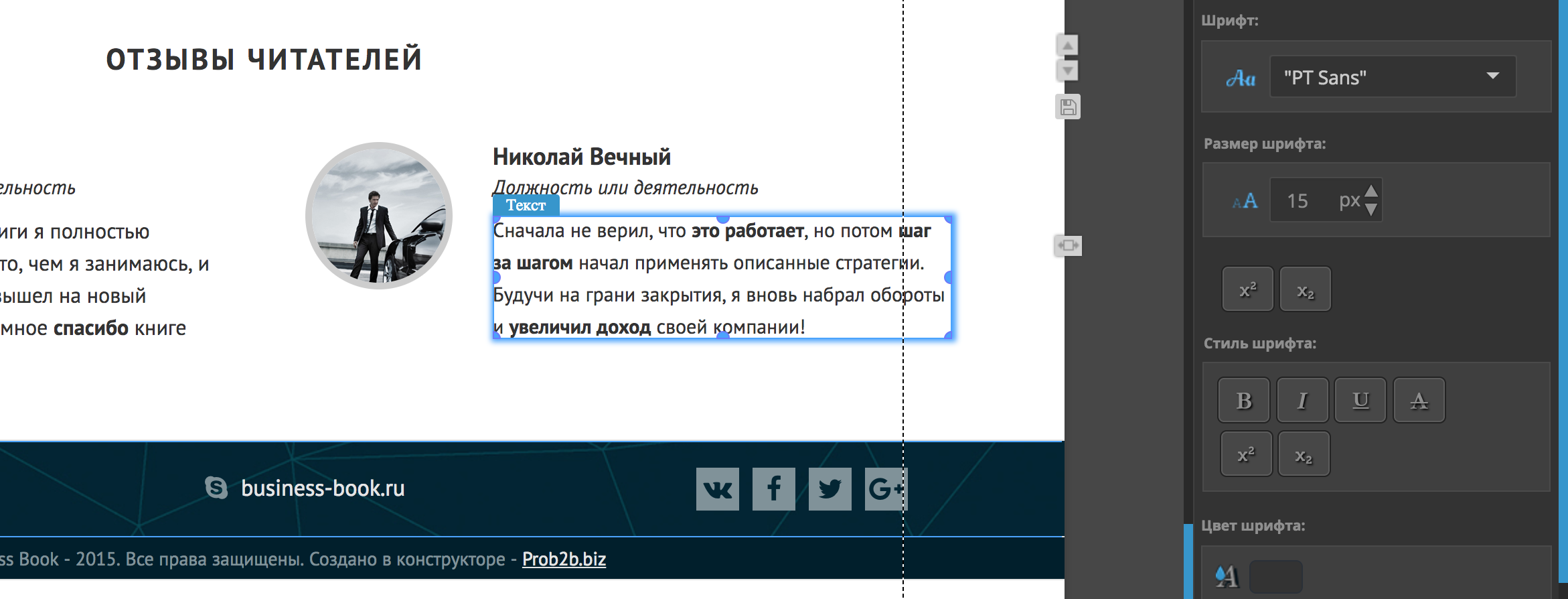Click the block width resize icon
The width and height of the screenshot is (1568, 599).
[x=1068, y=246]
